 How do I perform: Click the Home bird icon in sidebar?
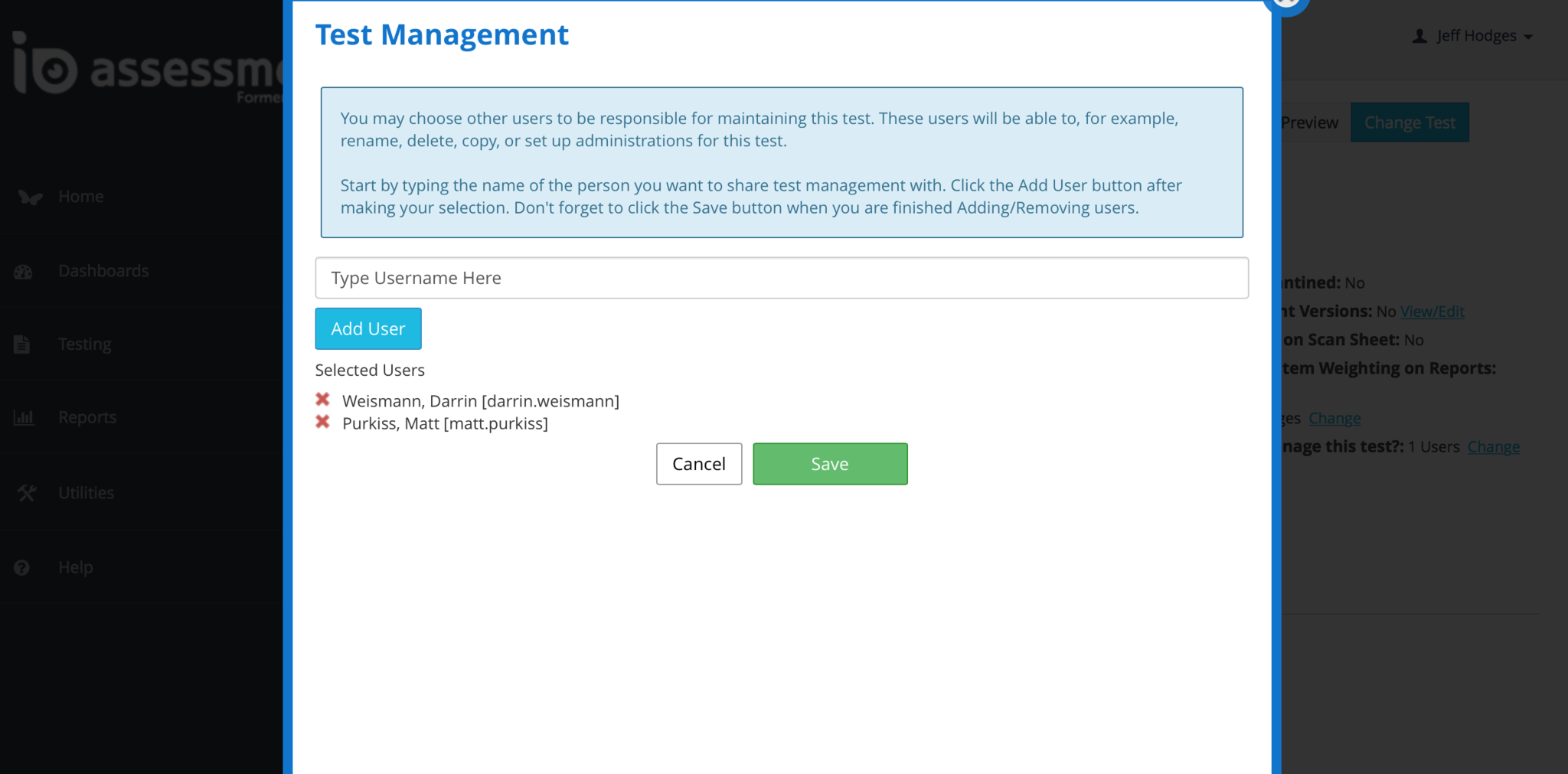[30, 198]
